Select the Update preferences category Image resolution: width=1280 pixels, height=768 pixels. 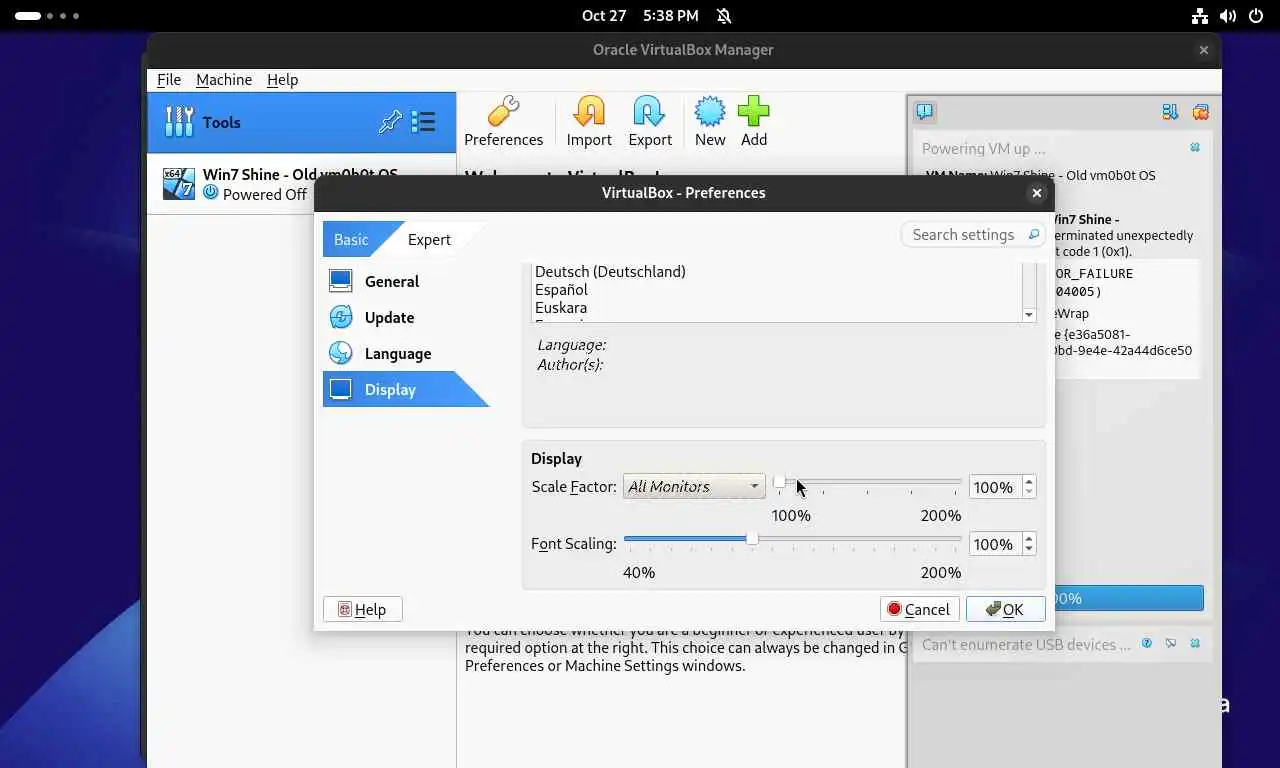390,317
